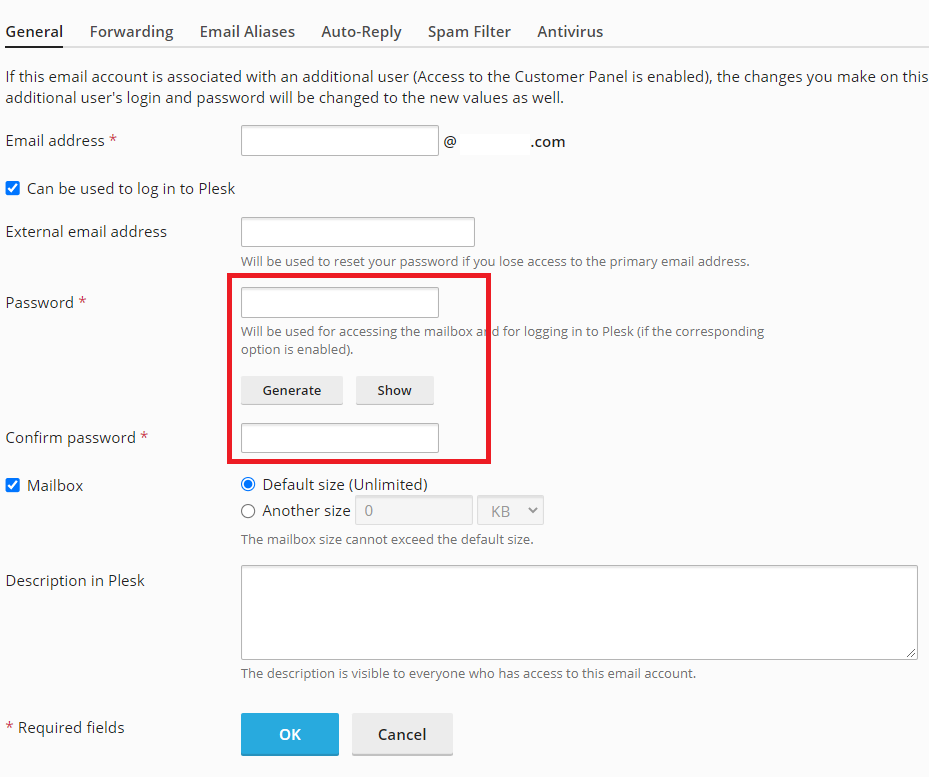Focus the Confirm password field
929x777 pixels.
[339, 438]
